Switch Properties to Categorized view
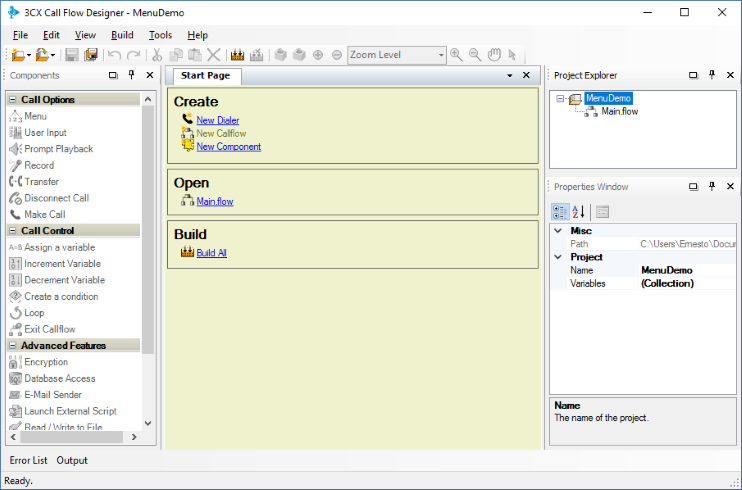This screenshot has height=490, width=742. point(560,212)
